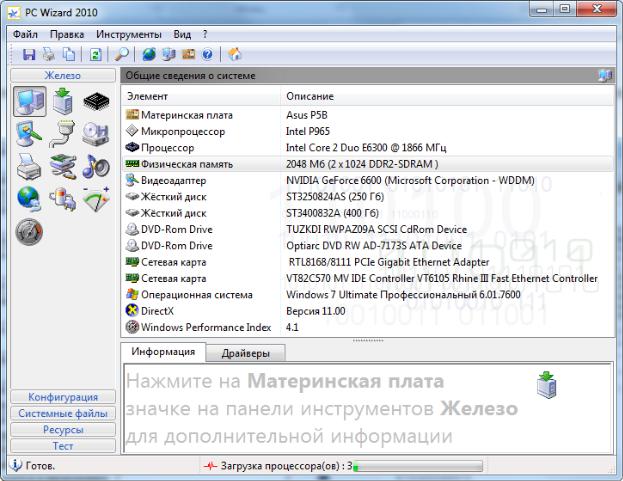Open the Drives disc icon in sidebar

(x=96, y=134)
